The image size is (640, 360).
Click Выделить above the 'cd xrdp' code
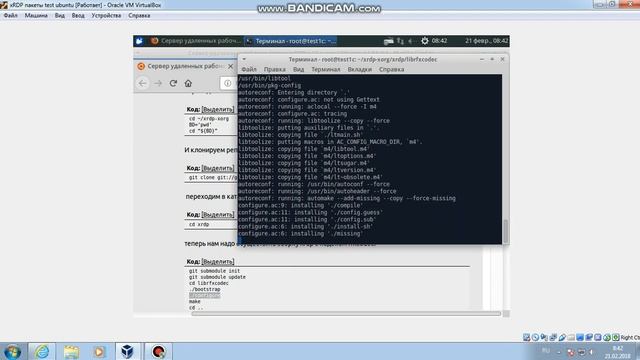[218, 215]
